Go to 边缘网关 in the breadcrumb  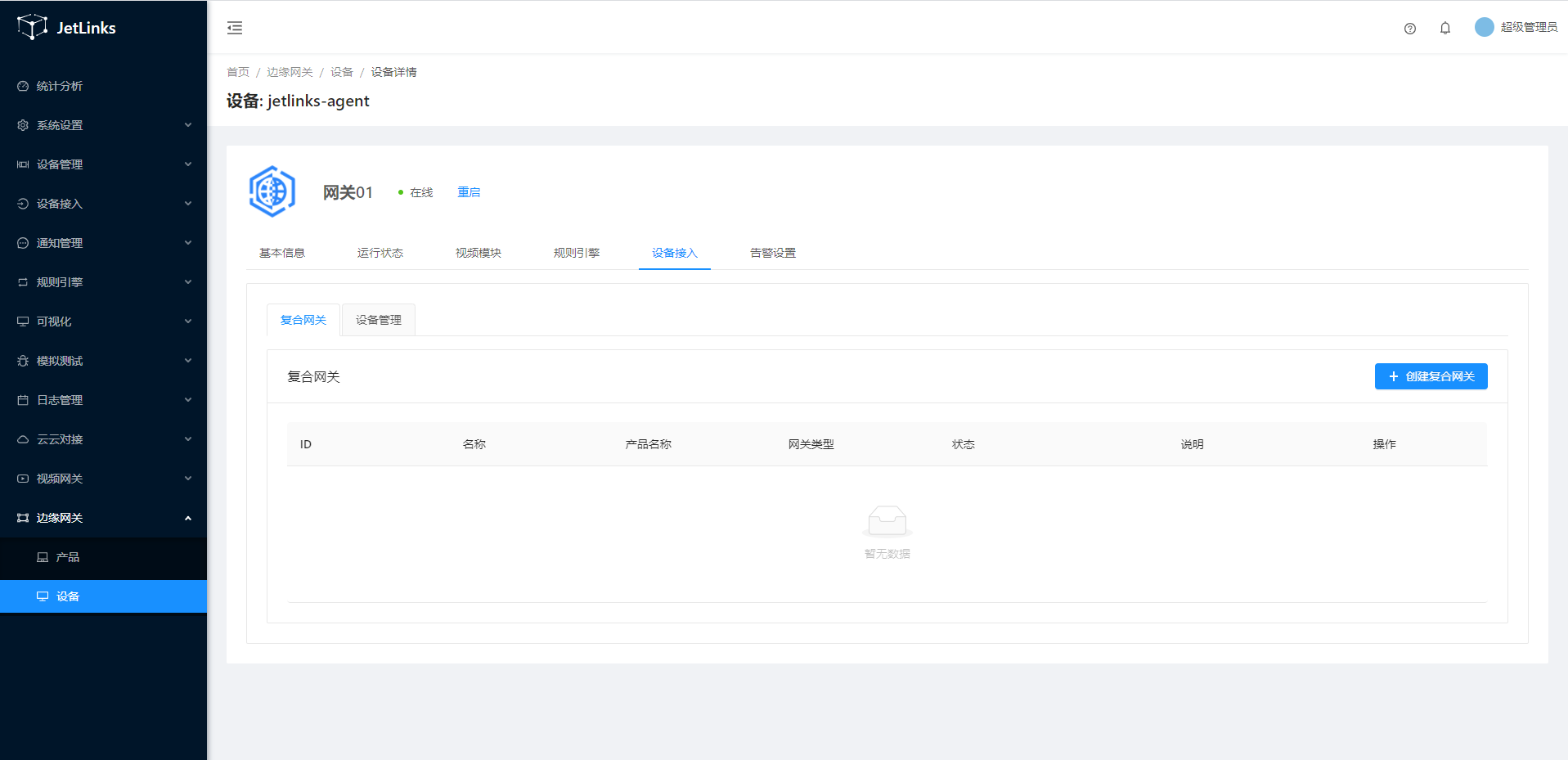pyautogui.click(x=290, y=72)
